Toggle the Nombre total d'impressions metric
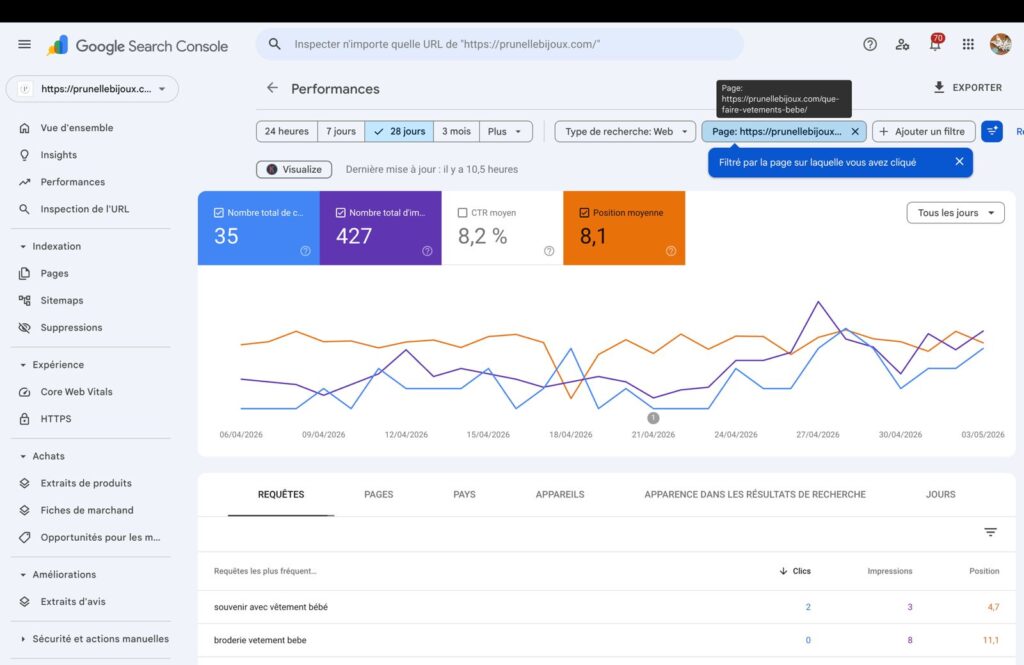This screenshot has height=665, width=1024. coord(381,228)
